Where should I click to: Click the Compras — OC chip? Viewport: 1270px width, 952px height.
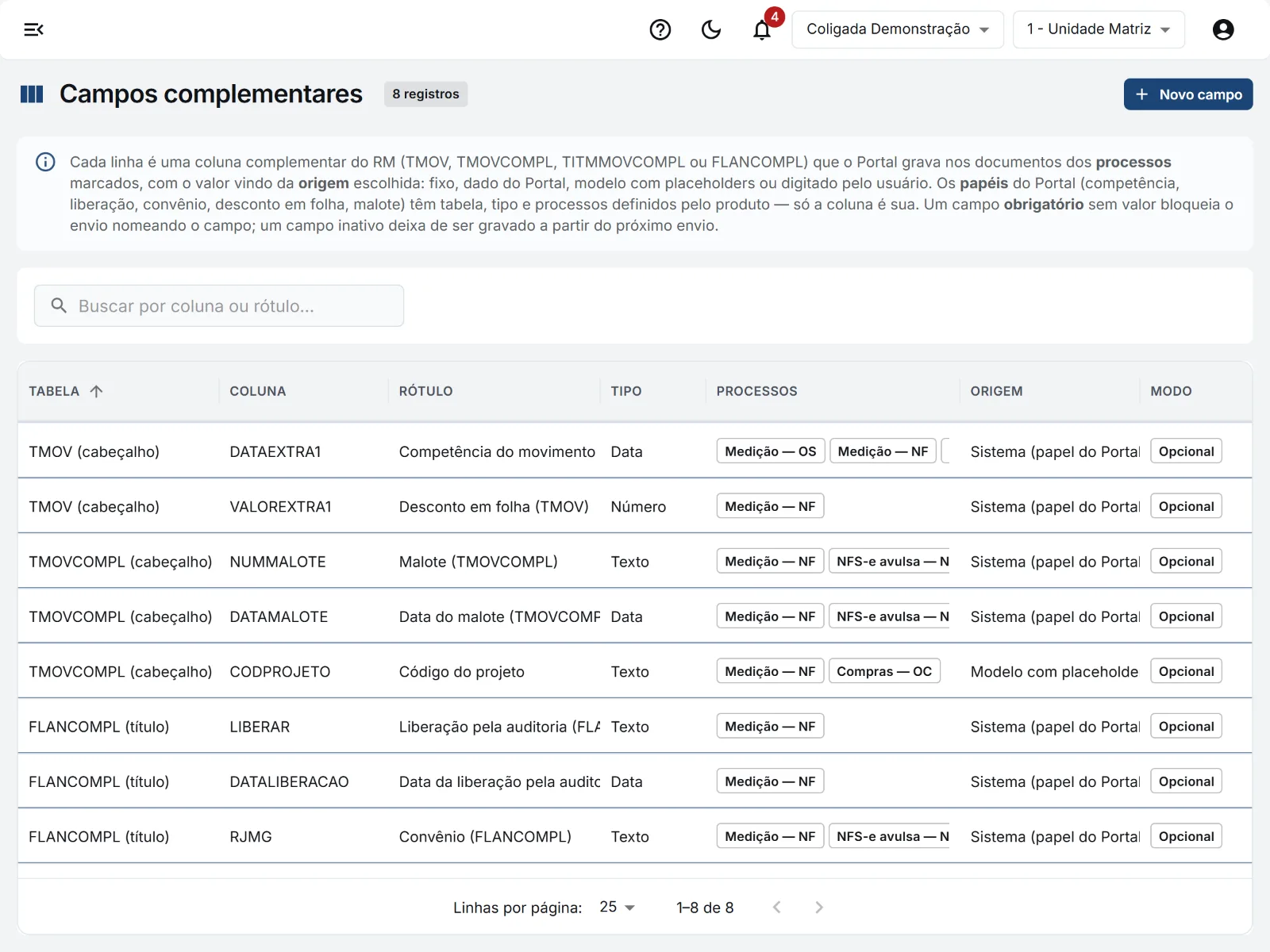[x=884, y=671]
